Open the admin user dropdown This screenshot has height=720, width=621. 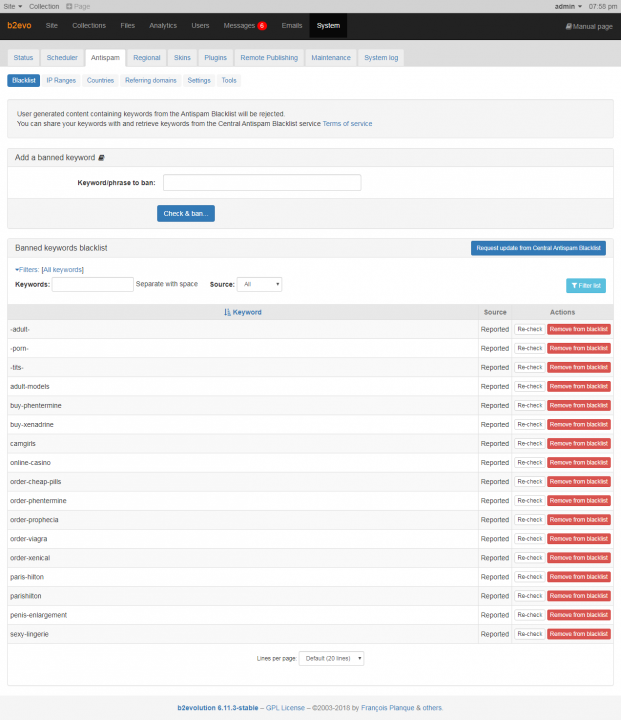coord(568,6)
